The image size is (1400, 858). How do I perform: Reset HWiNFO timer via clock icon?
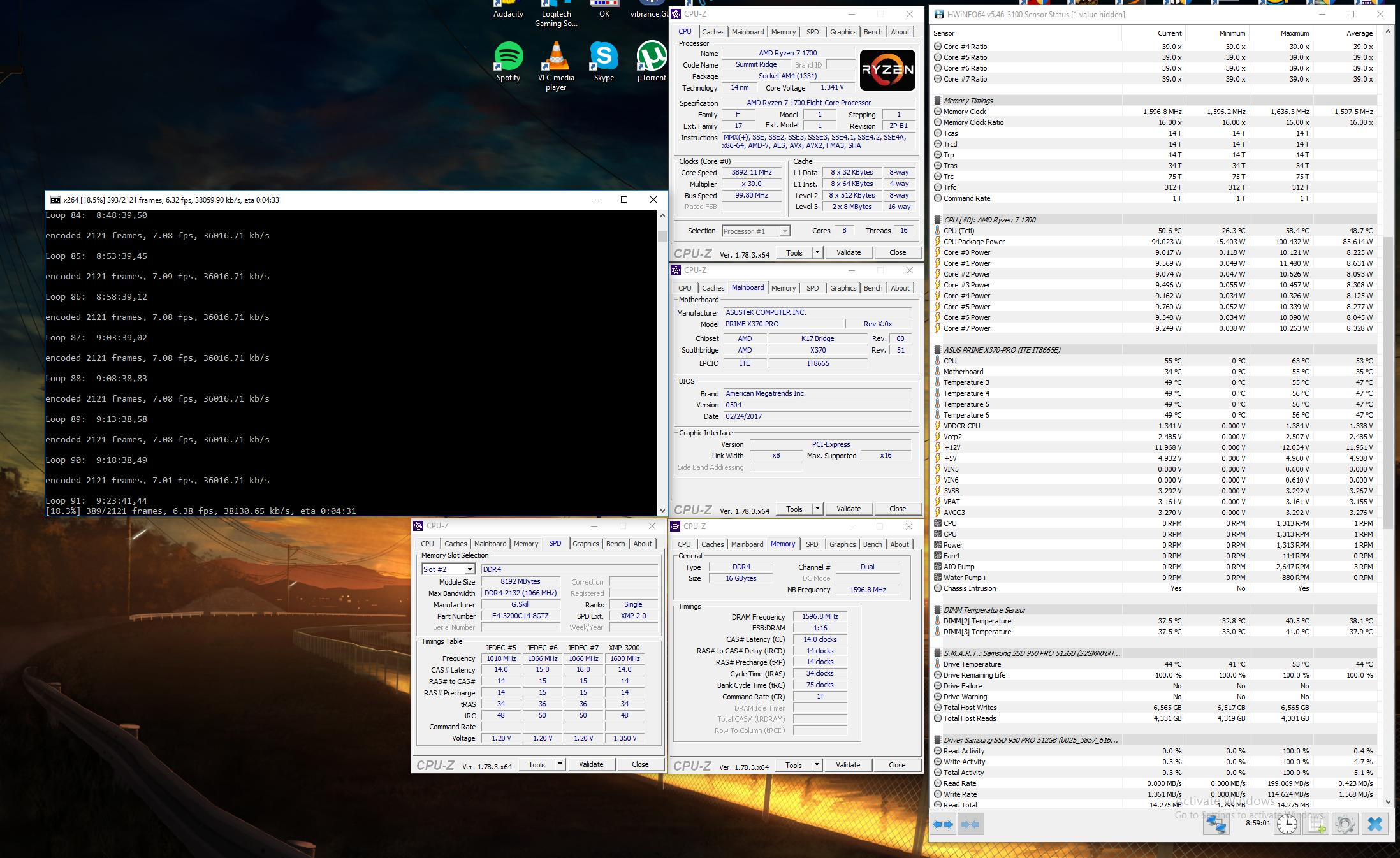[x=1287, y=824]
